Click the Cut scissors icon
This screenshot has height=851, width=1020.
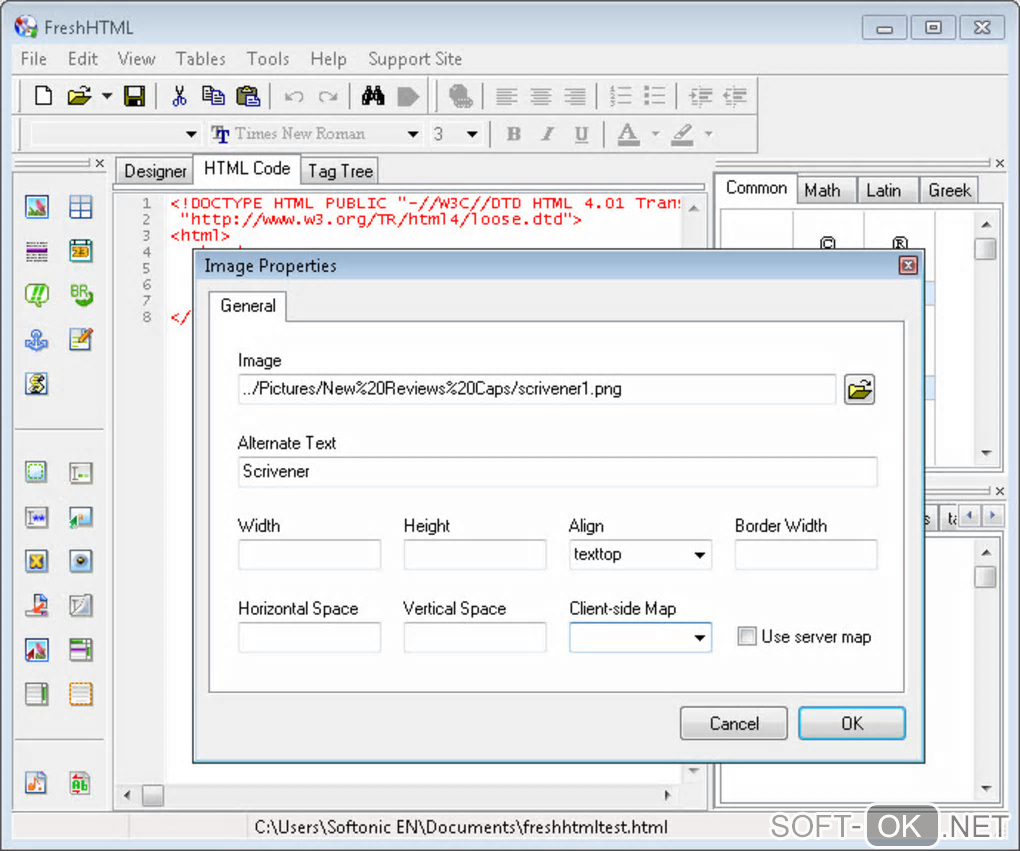[x=179, y=96]
